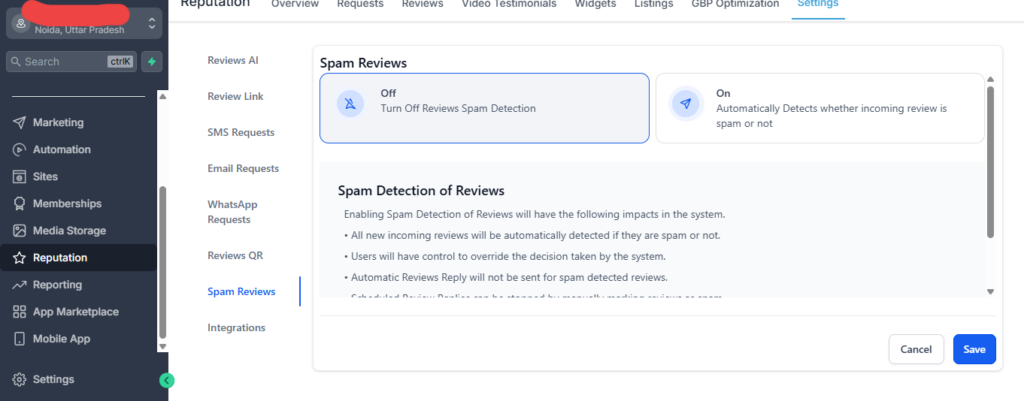Viewport: 1024px width, 401px height.
Task: Click the Automation play-circle icon
Action: pos(20,150)
